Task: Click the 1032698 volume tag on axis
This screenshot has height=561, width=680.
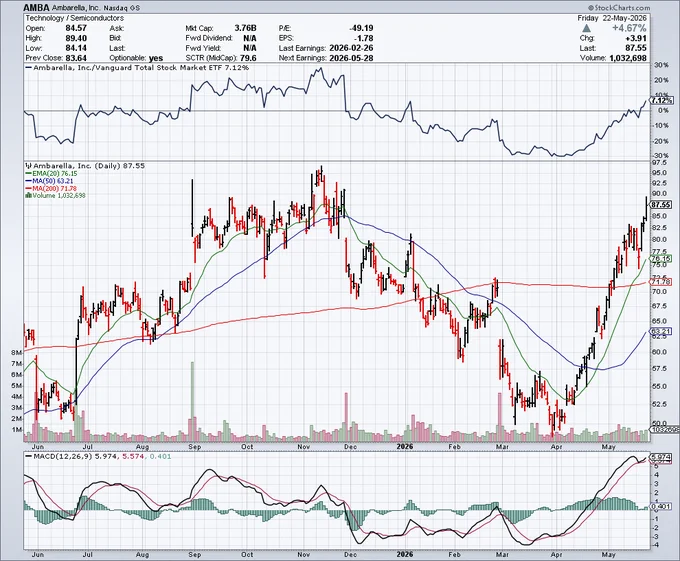Action: click(664, 430)
